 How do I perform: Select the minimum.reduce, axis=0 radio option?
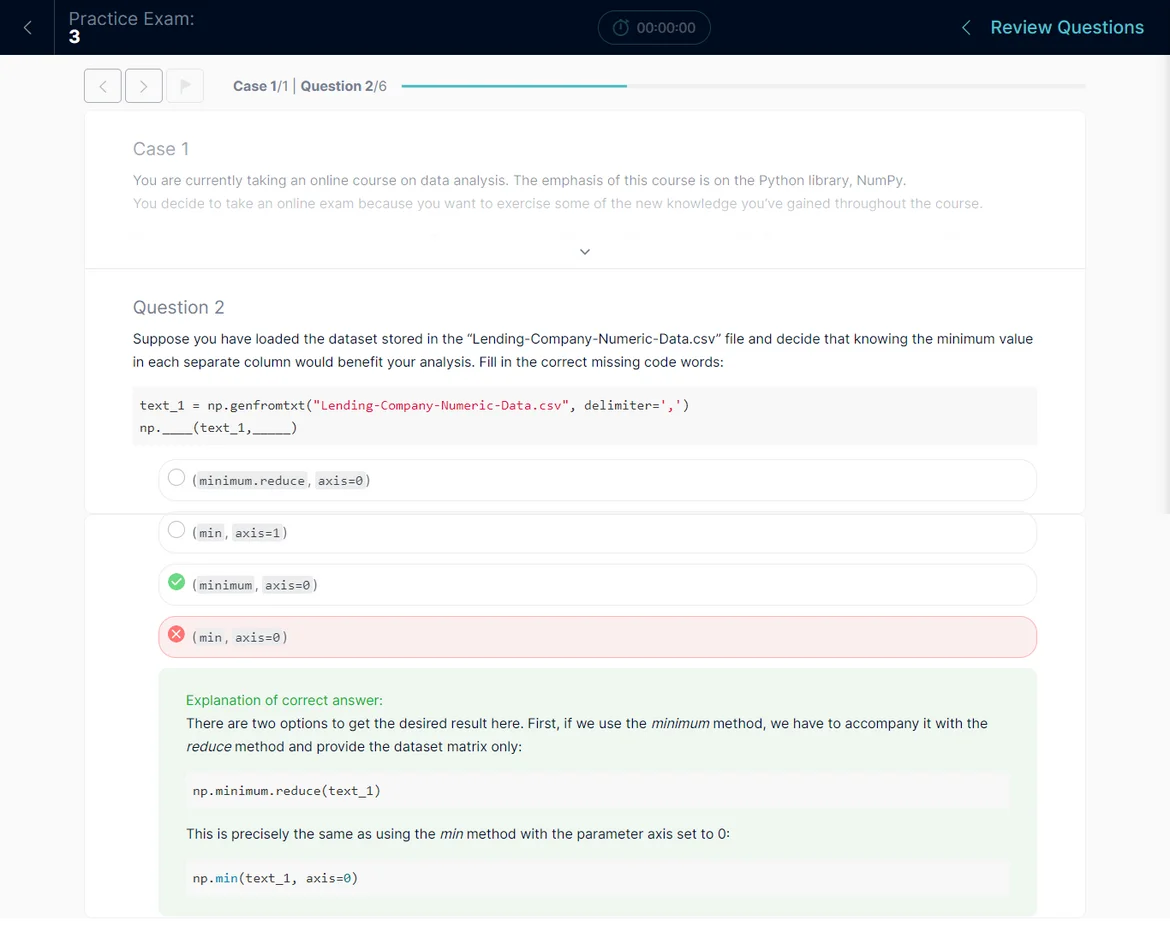click(177, 478)
